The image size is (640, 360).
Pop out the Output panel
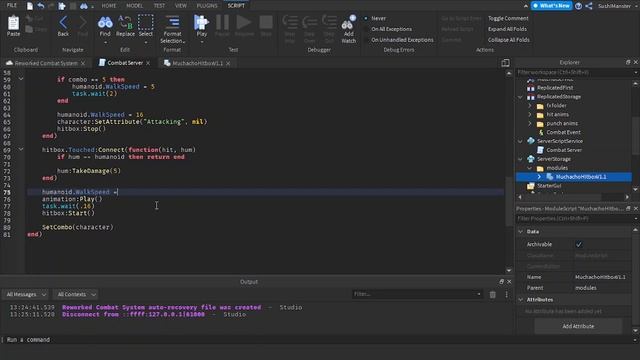pos(502,282)
